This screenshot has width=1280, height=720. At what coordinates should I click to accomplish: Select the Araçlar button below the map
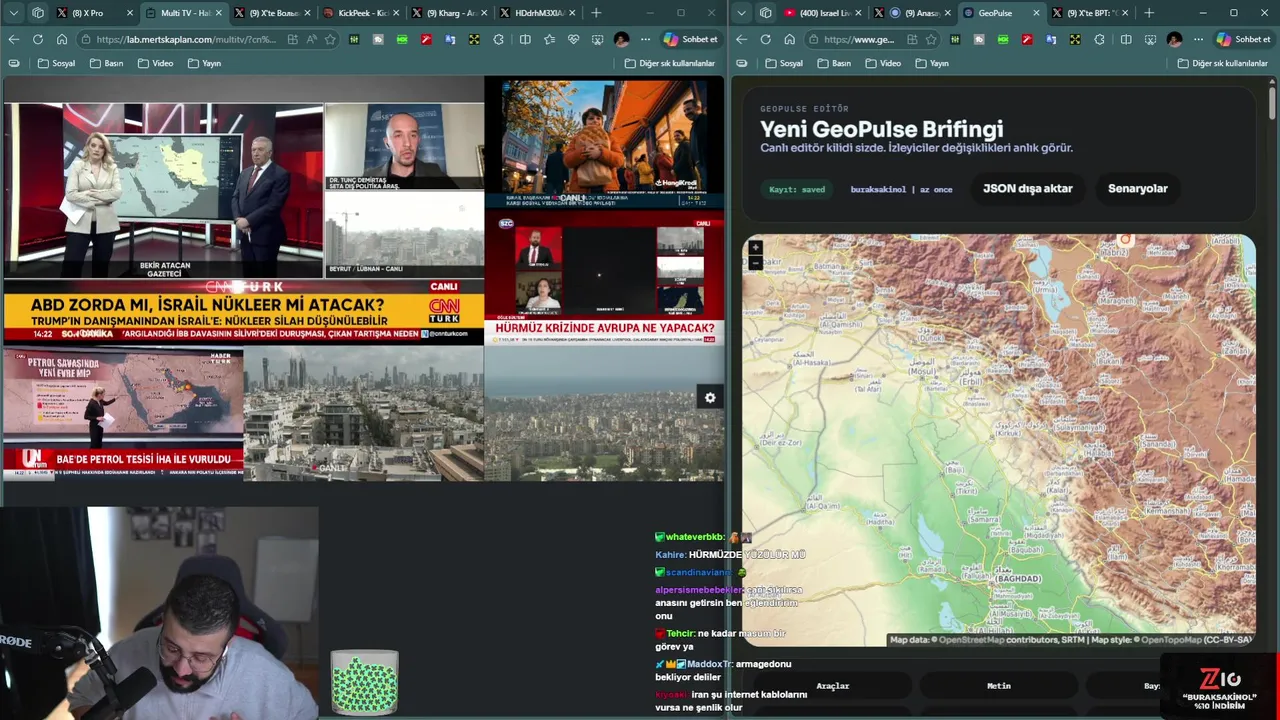point(832,686)
